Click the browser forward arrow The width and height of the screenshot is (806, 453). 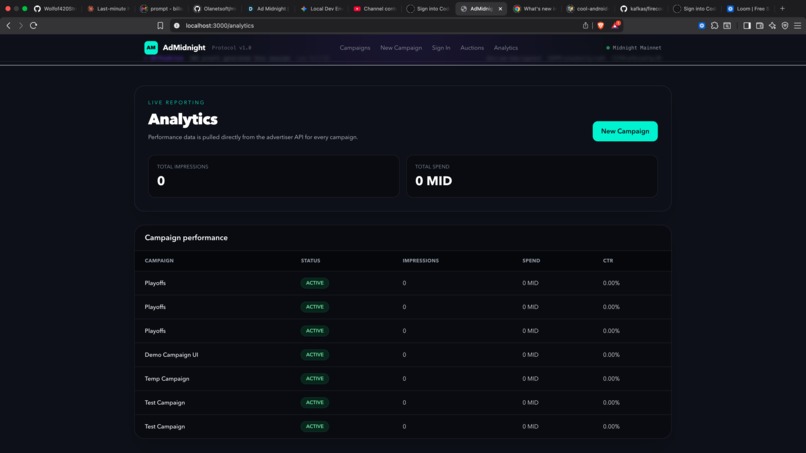pos(21,25)
